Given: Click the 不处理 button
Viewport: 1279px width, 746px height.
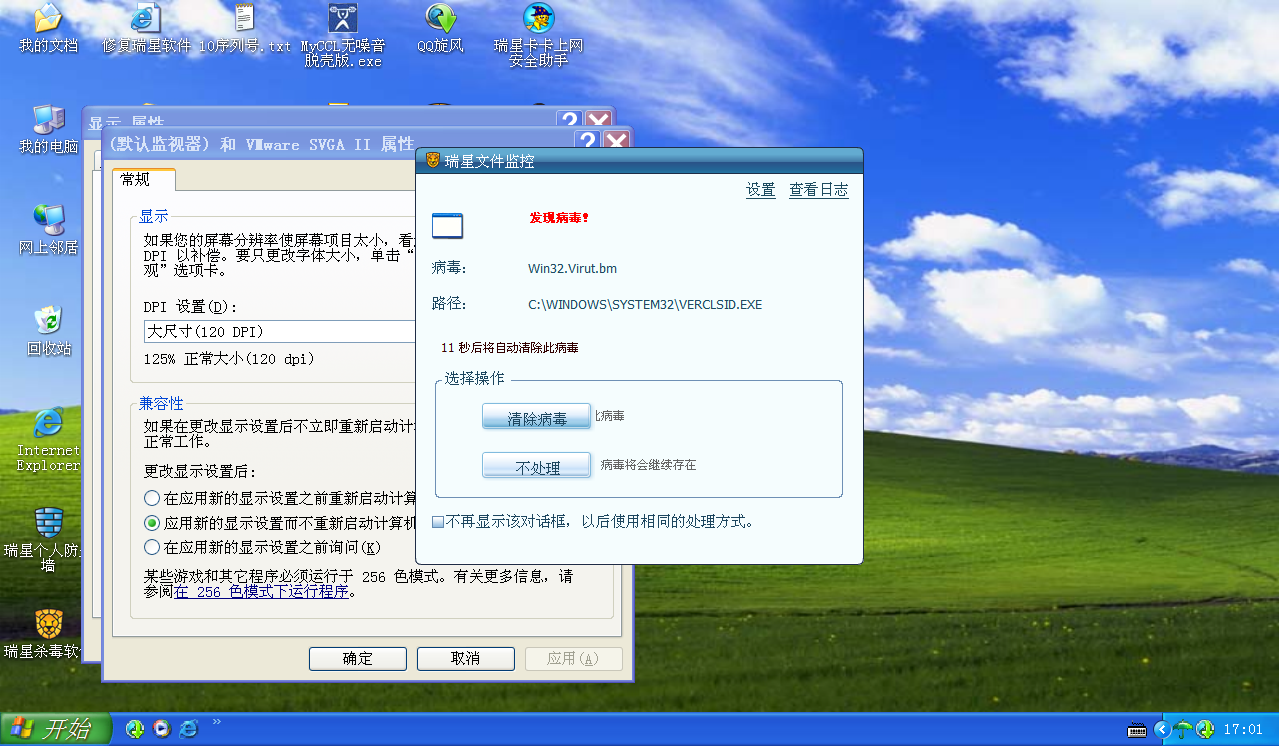Looking at the screenshot, I should [537, 467].
